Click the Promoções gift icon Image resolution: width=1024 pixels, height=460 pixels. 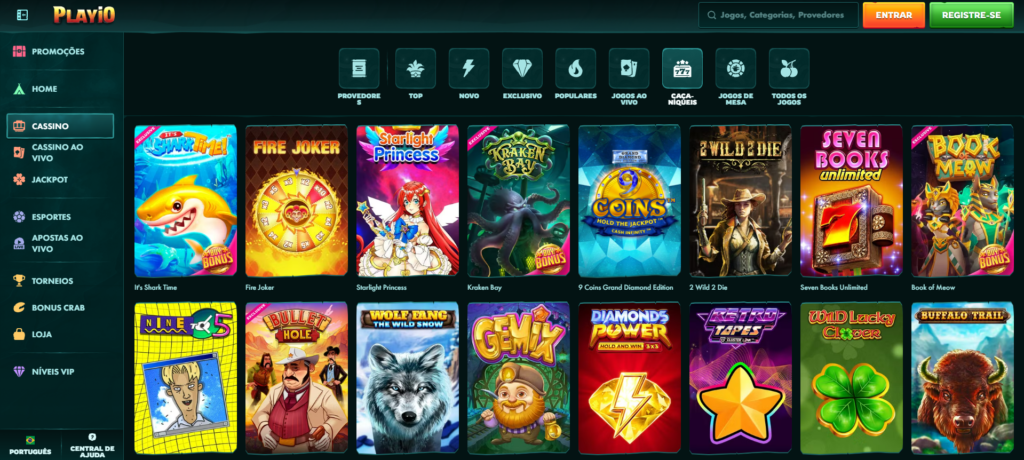point(19,52)
